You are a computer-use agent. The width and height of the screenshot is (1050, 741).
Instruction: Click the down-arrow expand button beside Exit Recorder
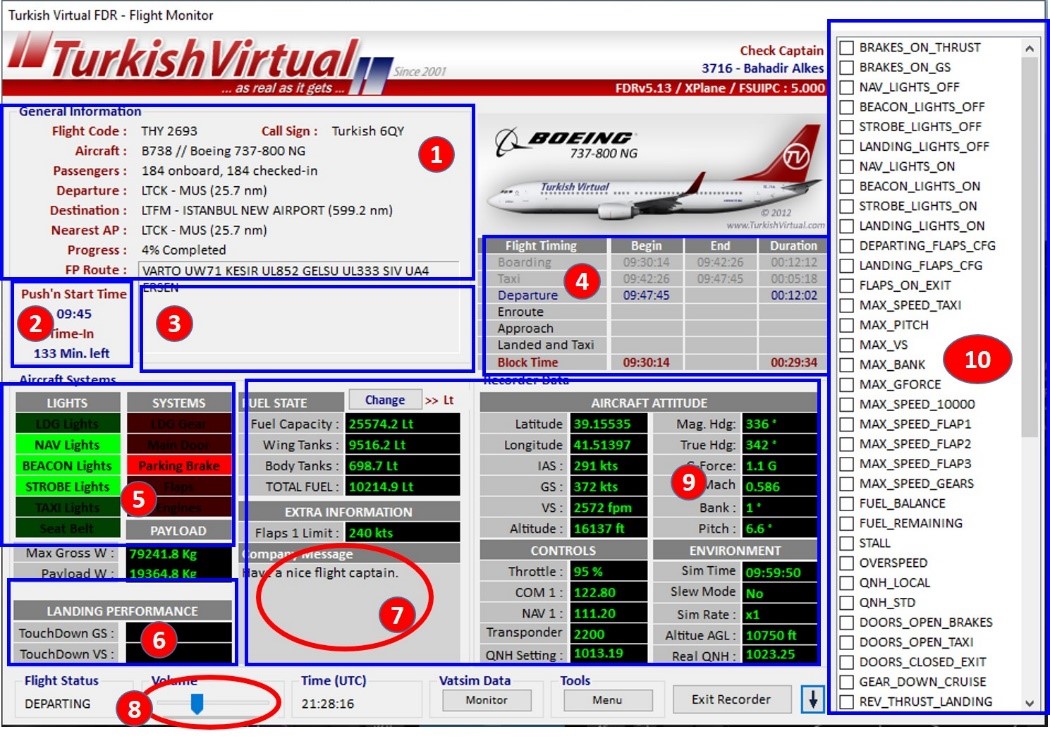pyautogui.click(x=813, y=699)
